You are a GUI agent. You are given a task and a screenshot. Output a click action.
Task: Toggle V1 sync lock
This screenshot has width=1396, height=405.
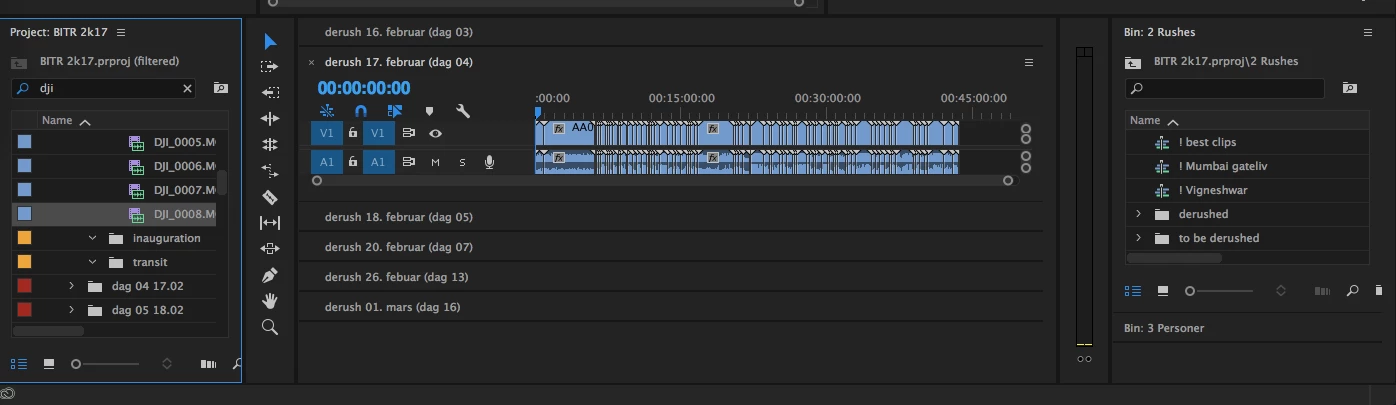(408, 133)
